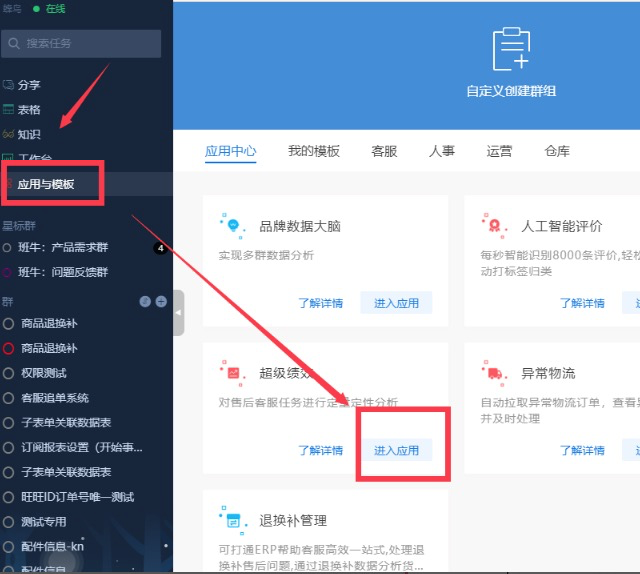Click the plus icon to add group
The height and width of the screenshot is (574, 640).
point(161,302)
